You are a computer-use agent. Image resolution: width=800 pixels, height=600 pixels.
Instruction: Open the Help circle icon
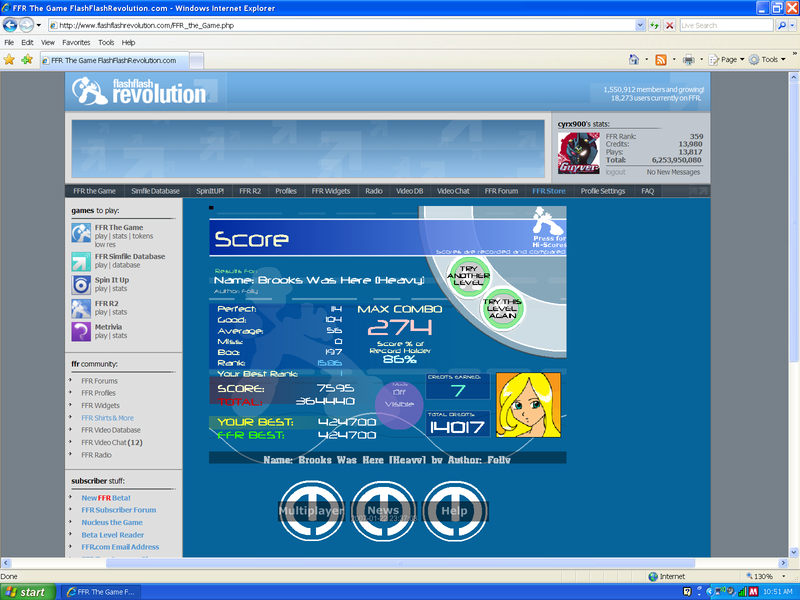point(454,510)
